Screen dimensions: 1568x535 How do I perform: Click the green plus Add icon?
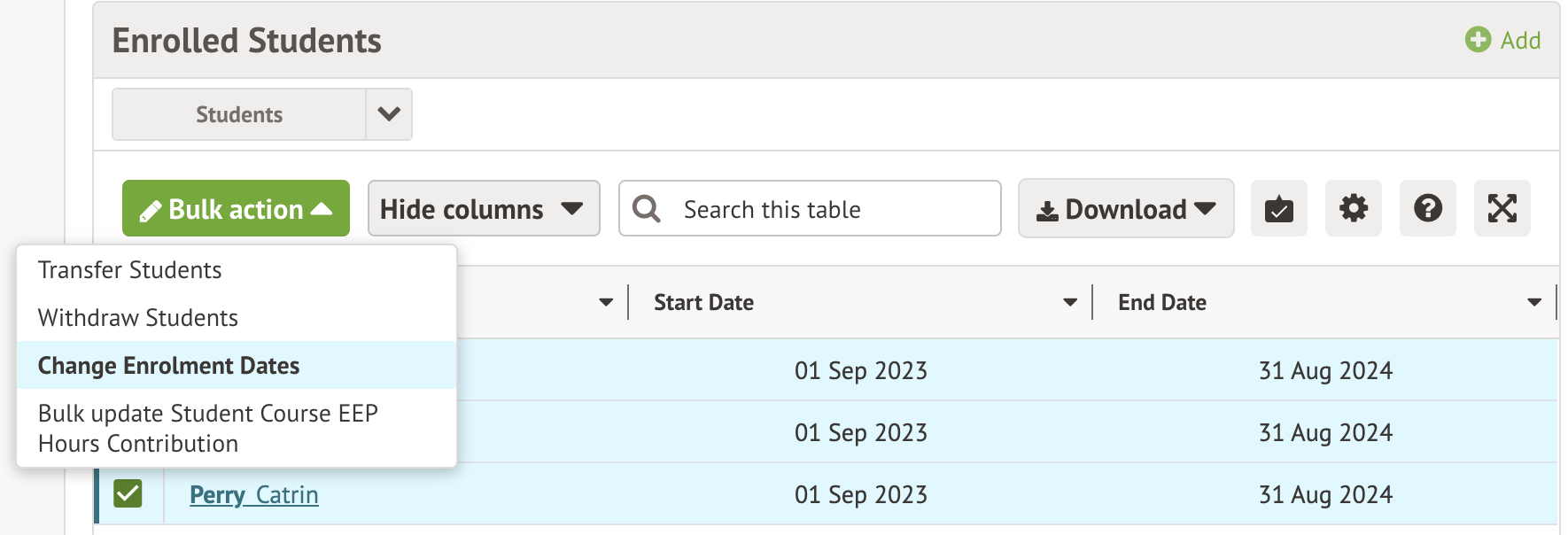click(1478, 40)
